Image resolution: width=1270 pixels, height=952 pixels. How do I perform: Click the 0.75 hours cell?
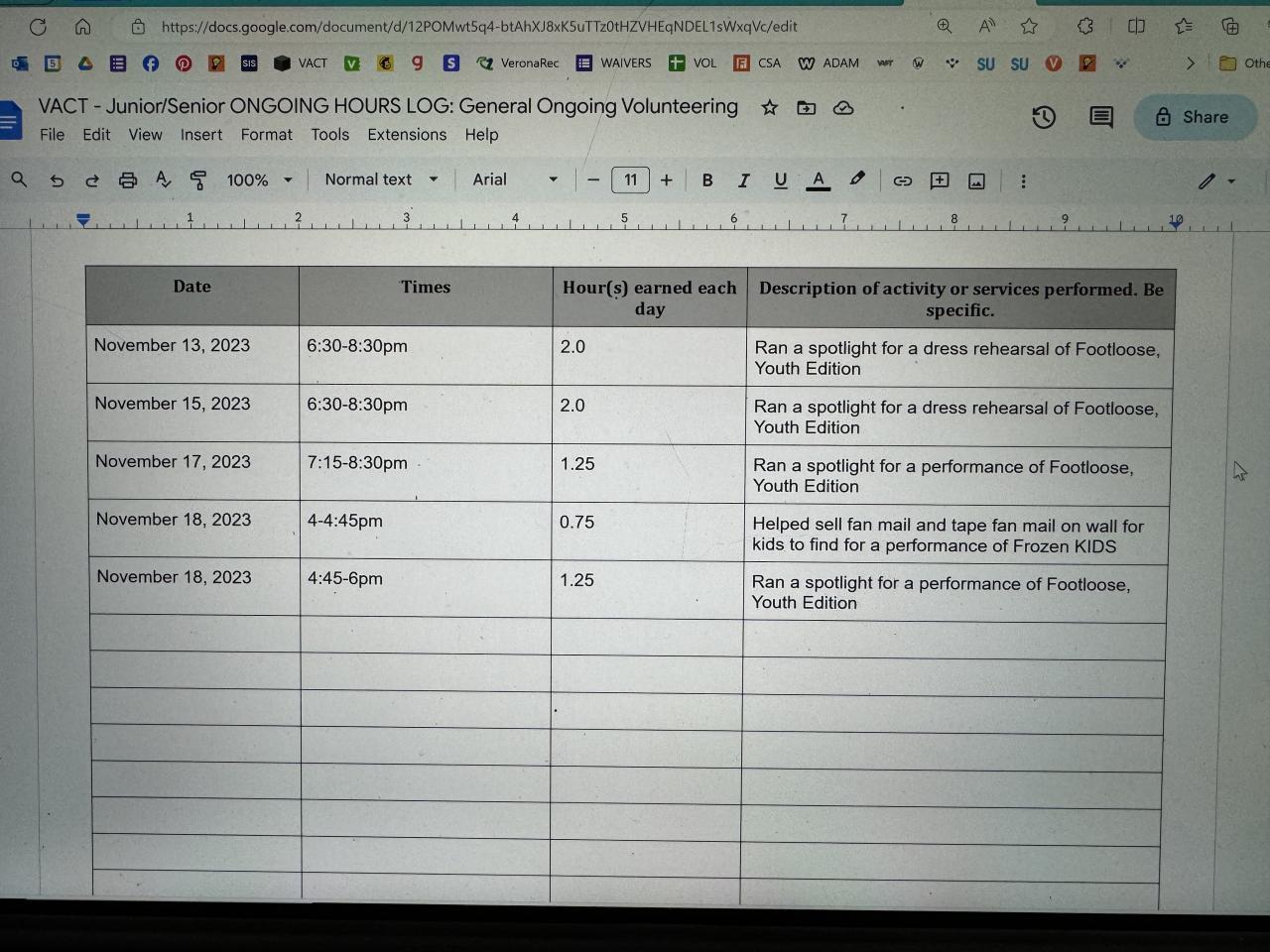(x=648, y=530)
